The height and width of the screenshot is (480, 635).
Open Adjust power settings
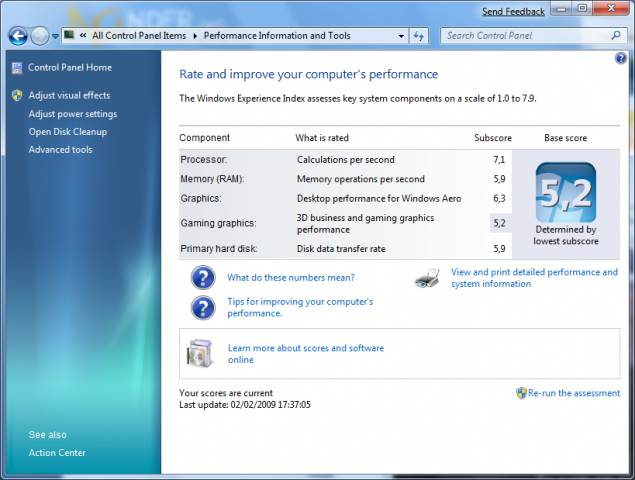pyautogui.click(x=73, y=114)
